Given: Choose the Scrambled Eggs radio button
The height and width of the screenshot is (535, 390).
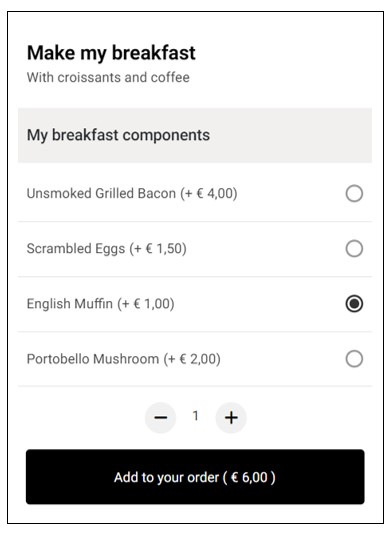Looking at the screenshot, I should click(x=354, y=248).
